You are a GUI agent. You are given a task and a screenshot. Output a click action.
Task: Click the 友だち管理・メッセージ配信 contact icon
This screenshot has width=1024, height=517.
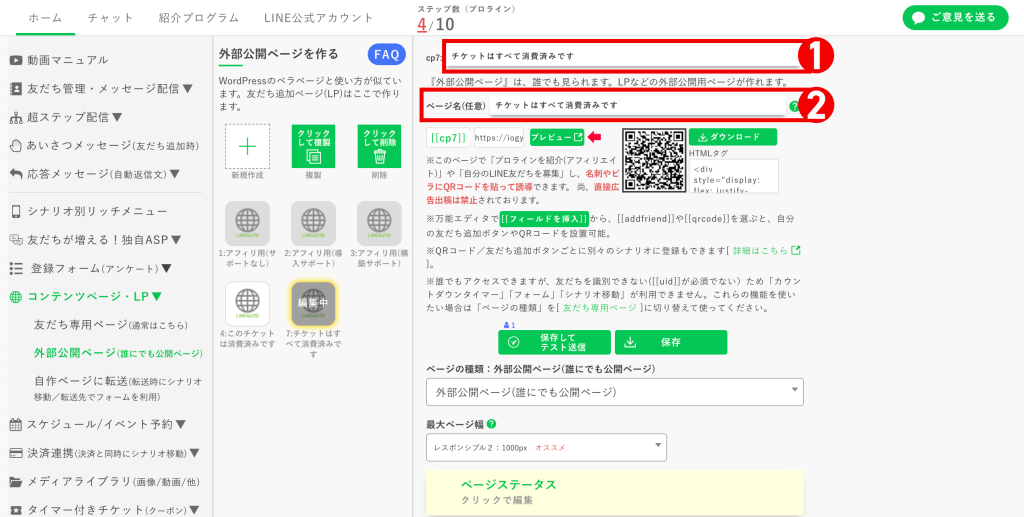click(16, 89)
